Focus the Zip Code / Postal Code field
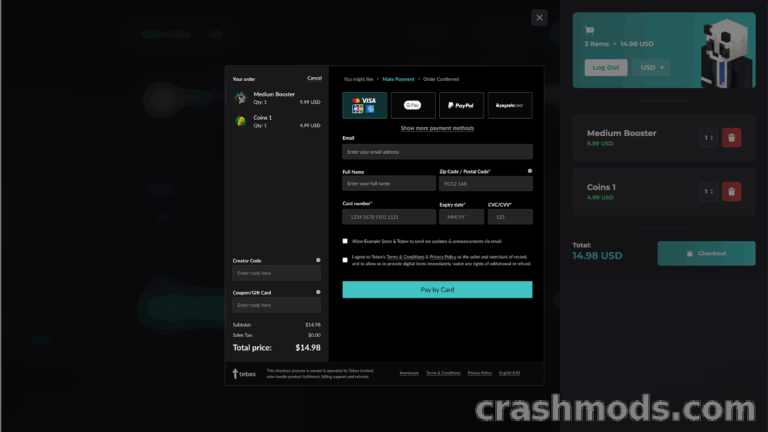 (x=486, y=184)
